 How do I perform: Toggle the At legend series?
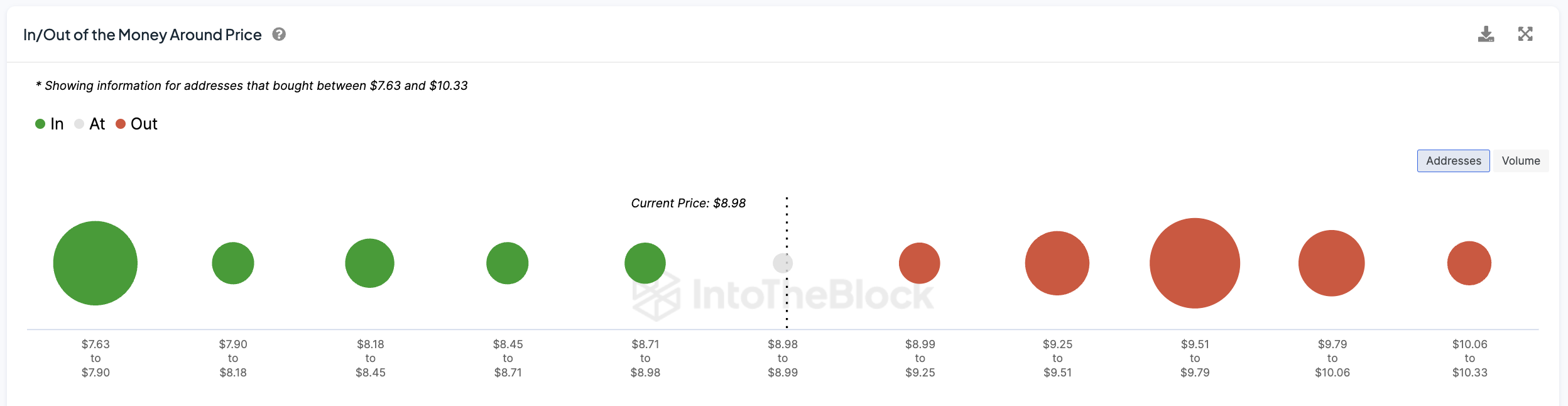[x=90, y=124]
